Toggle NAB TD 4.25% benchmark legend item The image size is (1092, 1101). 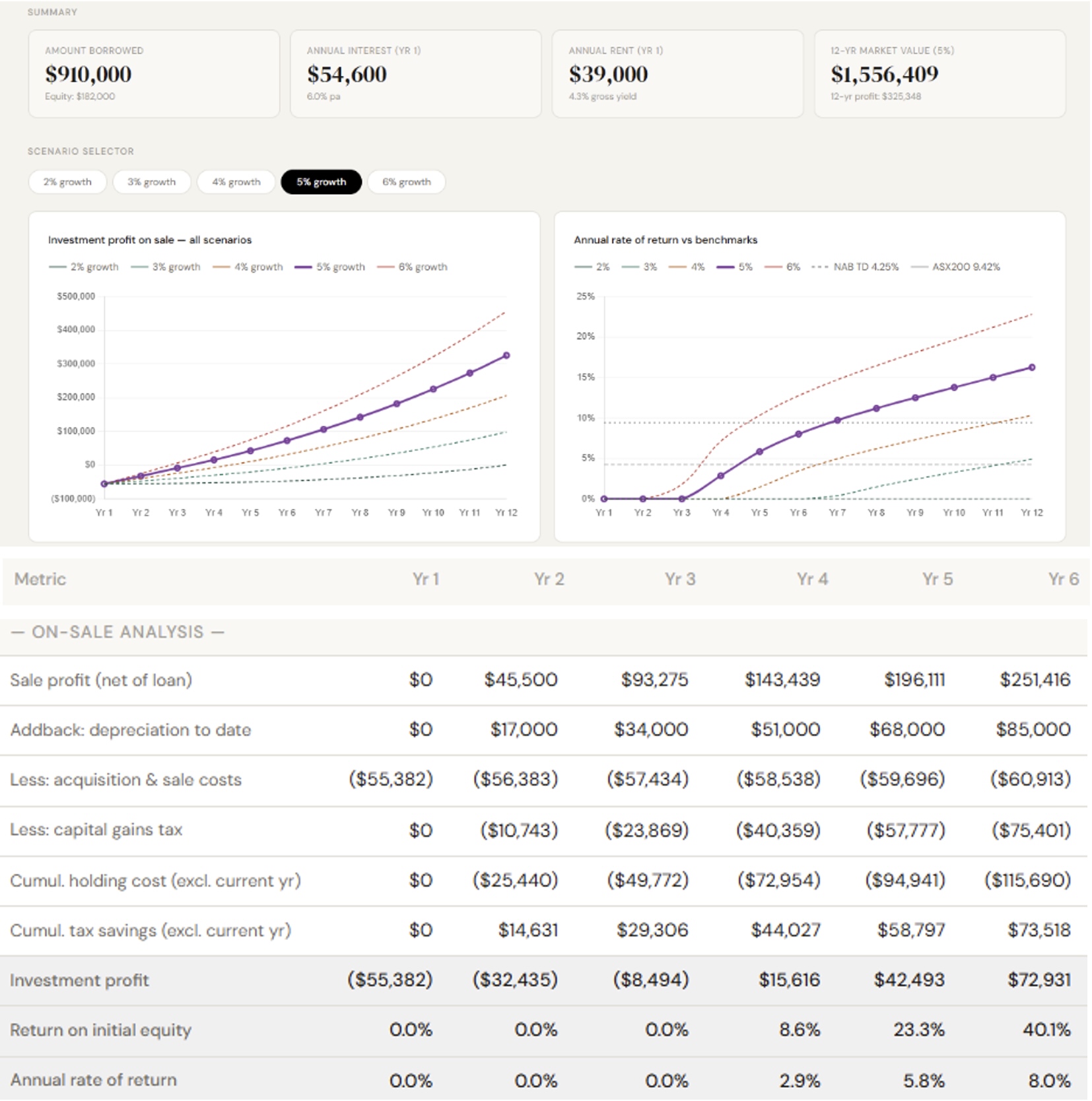856,267
